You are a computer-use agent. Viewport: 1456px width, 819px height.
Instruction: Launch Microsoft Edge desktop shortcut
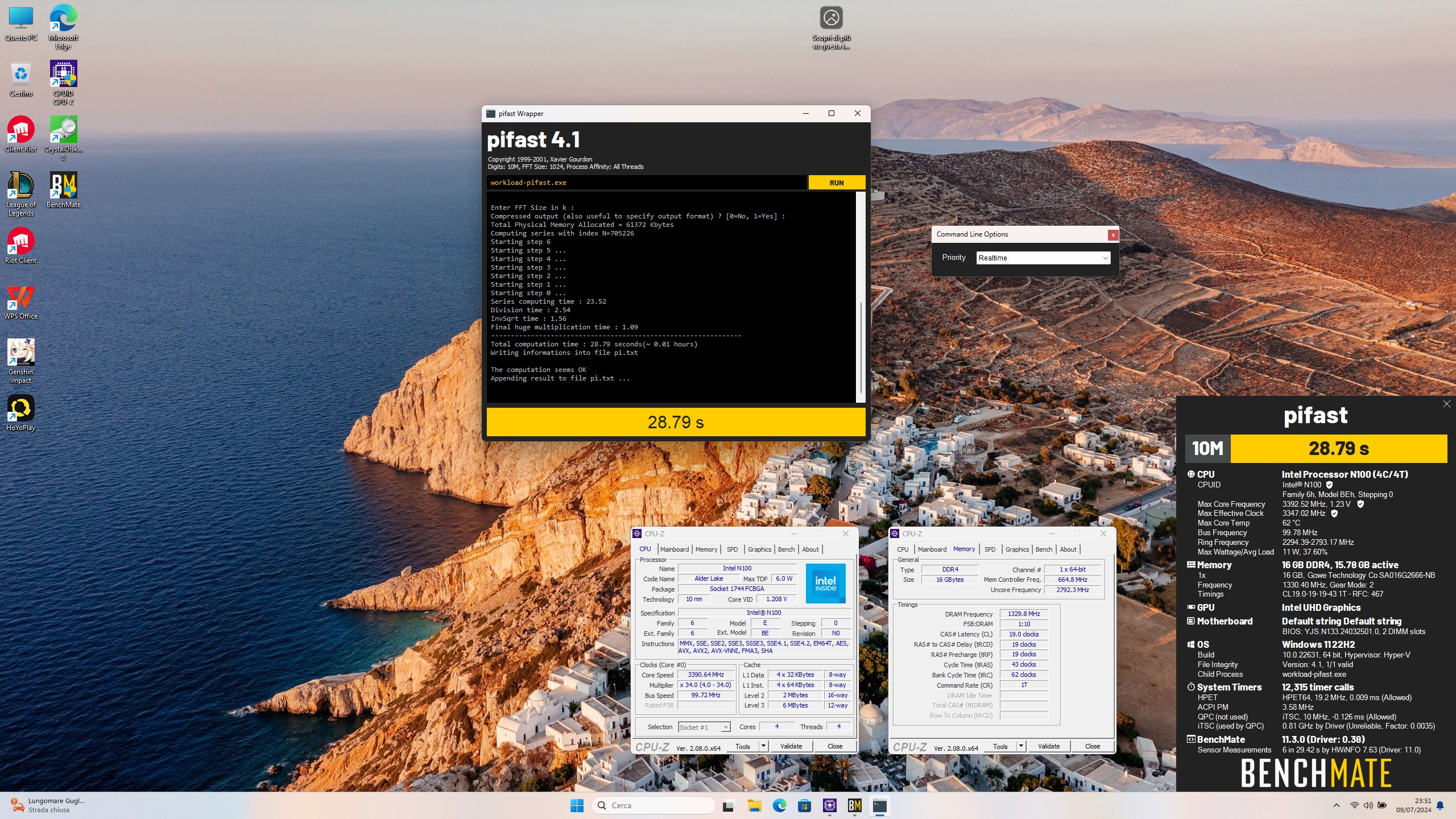click(63, 27)
